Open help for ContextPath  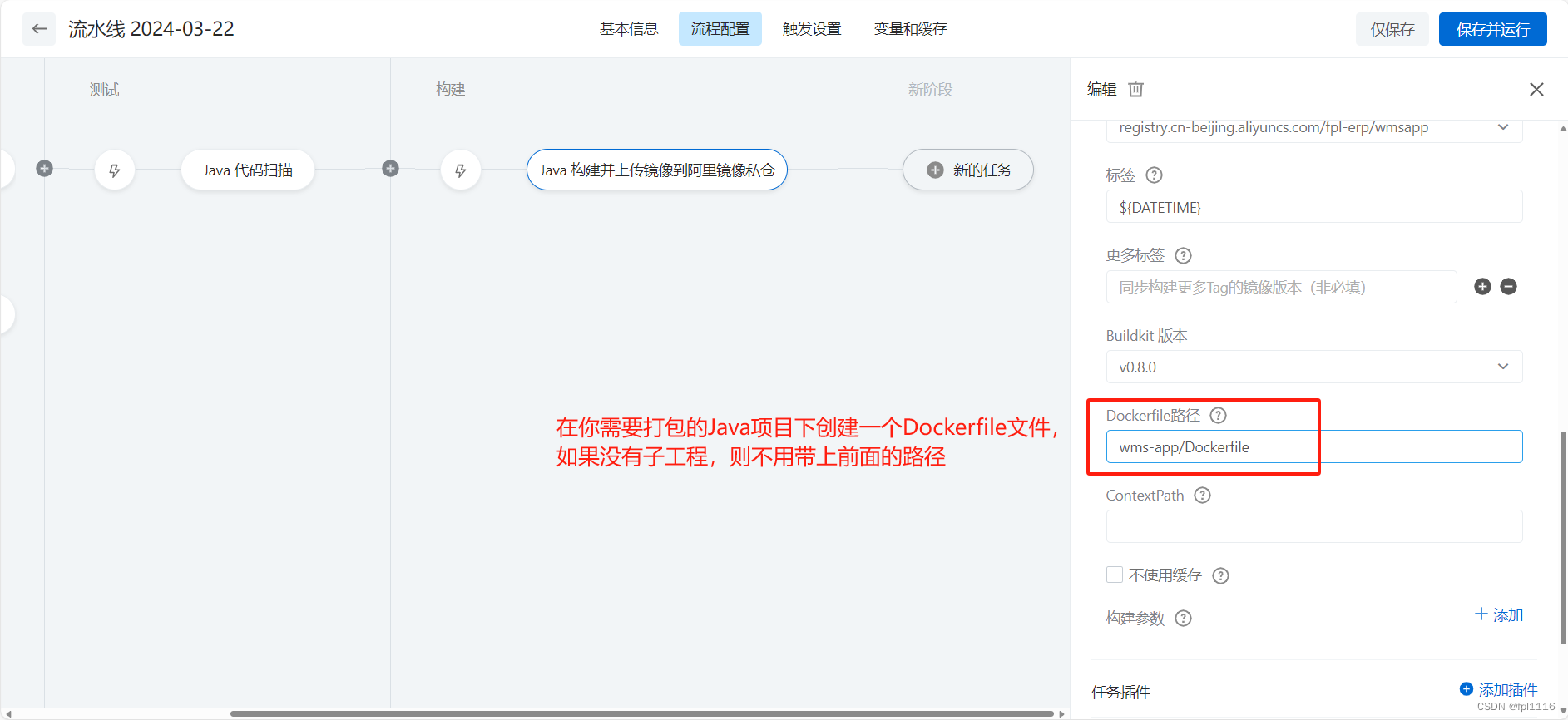(1202, 496)
